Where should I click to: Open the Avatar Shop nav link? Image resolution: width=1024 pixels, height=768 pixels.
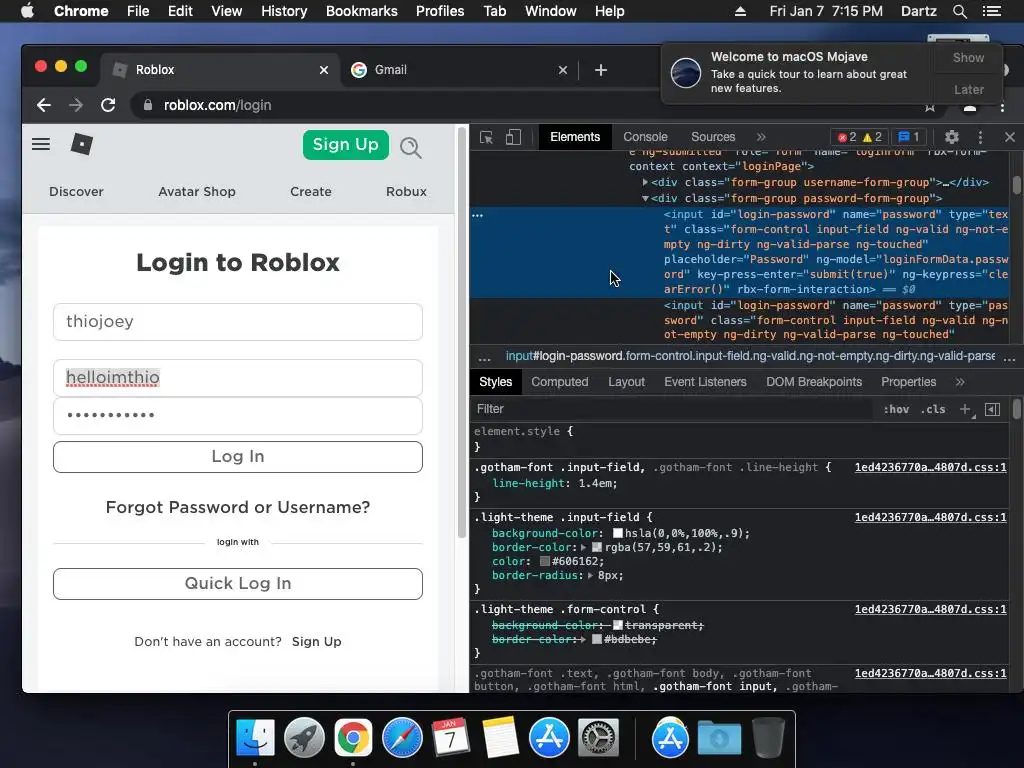tap(197, 192)
